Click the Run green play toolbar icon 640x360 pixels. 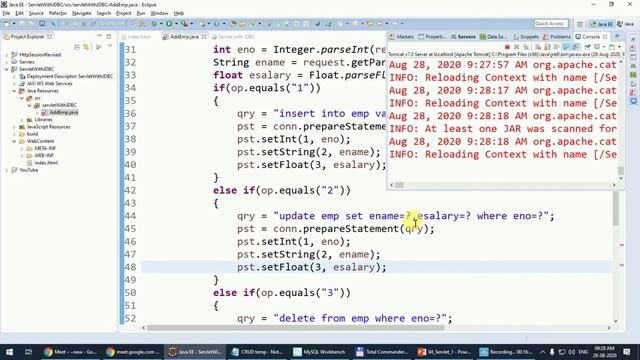[169, 24]
